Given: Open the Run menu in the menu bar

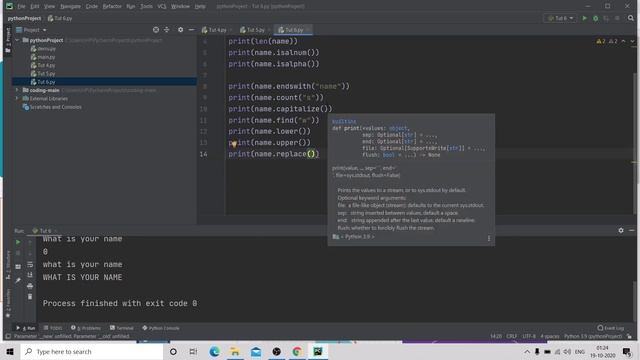Looking at the screenshot, I should pos(131,6).
